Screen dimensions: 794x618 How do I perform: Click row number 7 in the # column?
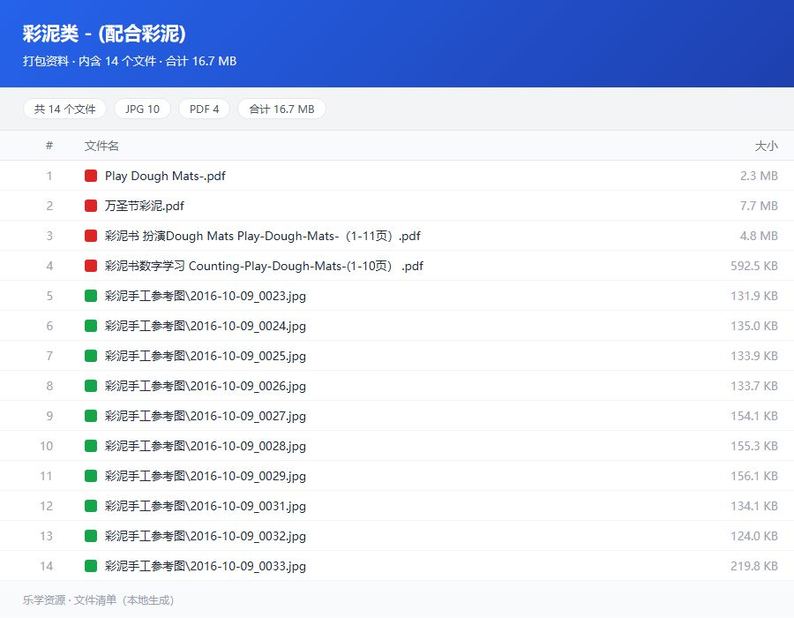pyautogui.click(x=49, y=356)
